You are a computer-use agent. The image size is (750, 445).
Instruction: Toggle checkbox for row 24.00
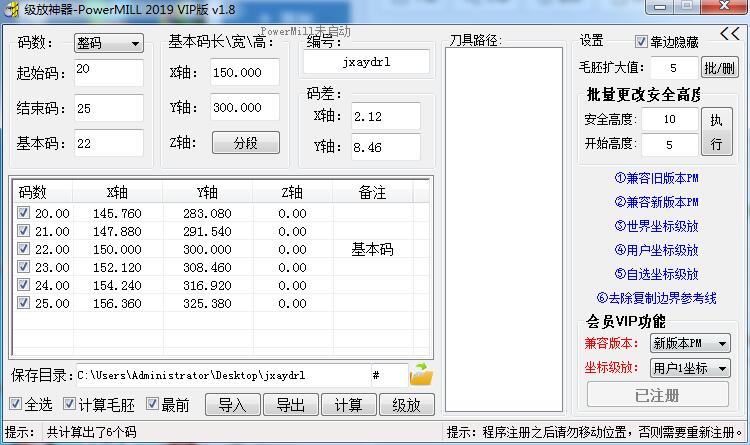coord(23,285)
